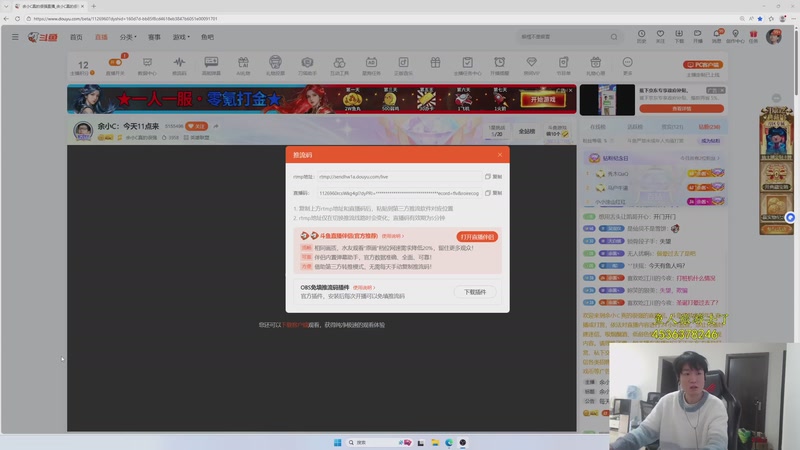800x450 pixels.
Task: Click the Windows Start button
Action: (x=337, y=442)
